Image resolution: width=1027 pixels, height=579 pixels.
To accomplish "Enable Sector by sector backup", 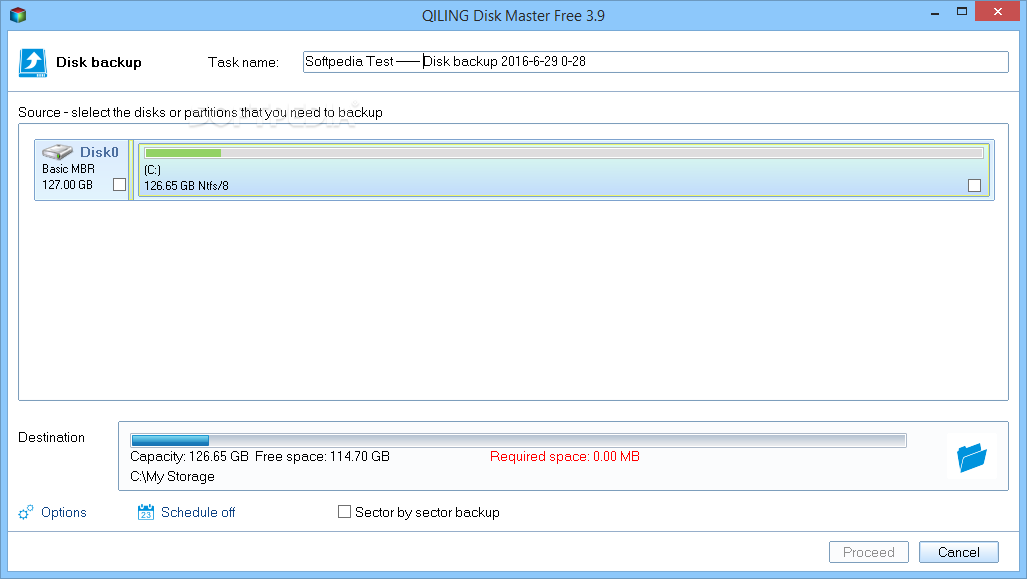I will click(344, 512).
